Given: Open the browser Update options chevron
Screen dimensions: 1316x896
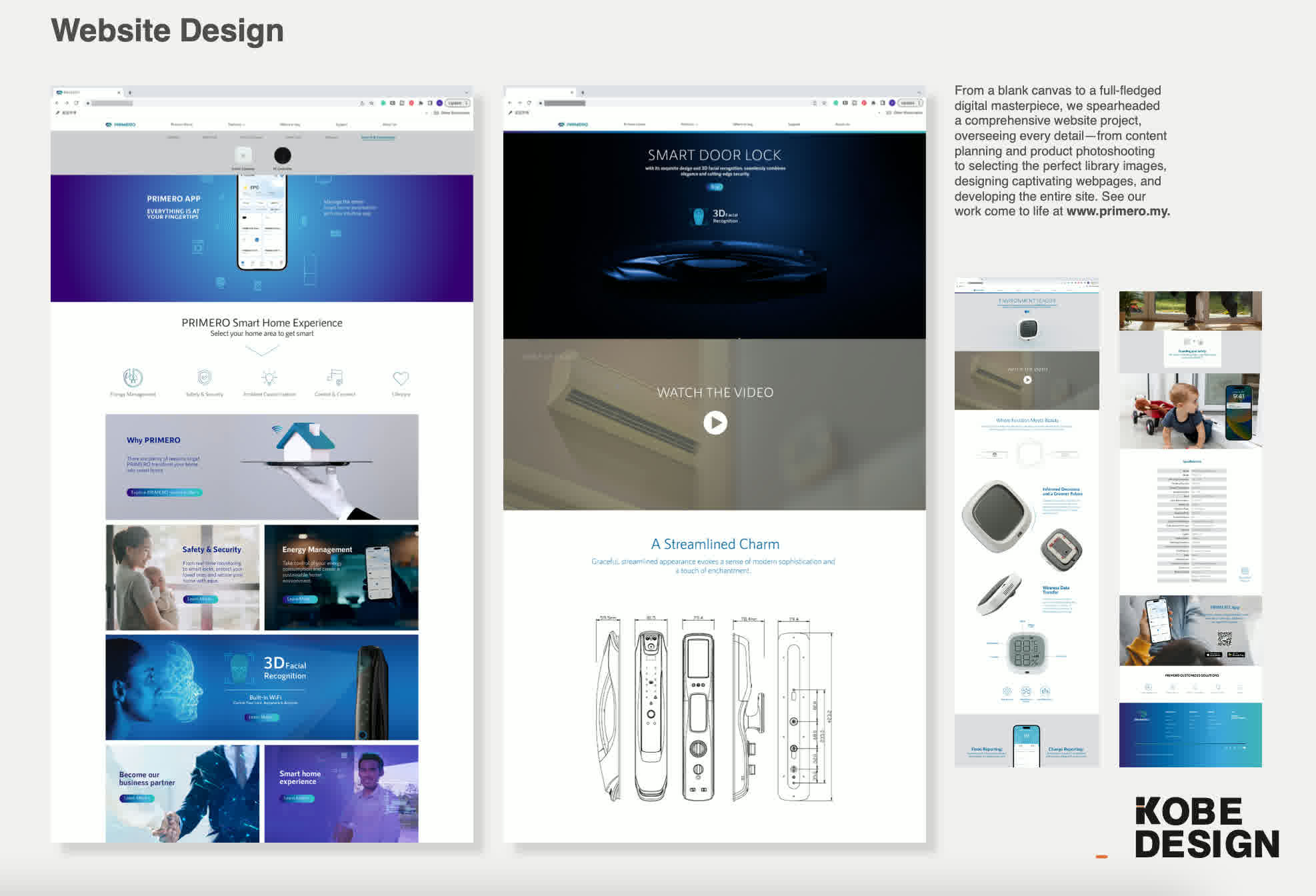Looking at the screenshot, I should coord(467,102).
